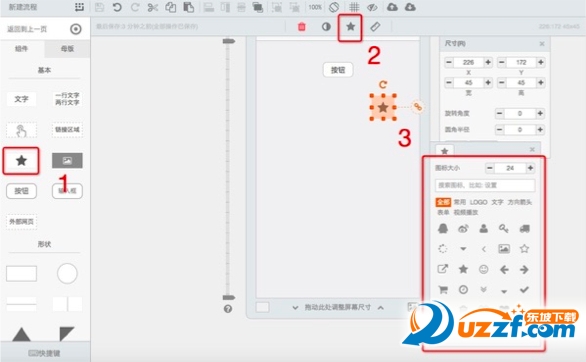
Task: Toggle the grid lines hash icon
Action: point(354,7)
